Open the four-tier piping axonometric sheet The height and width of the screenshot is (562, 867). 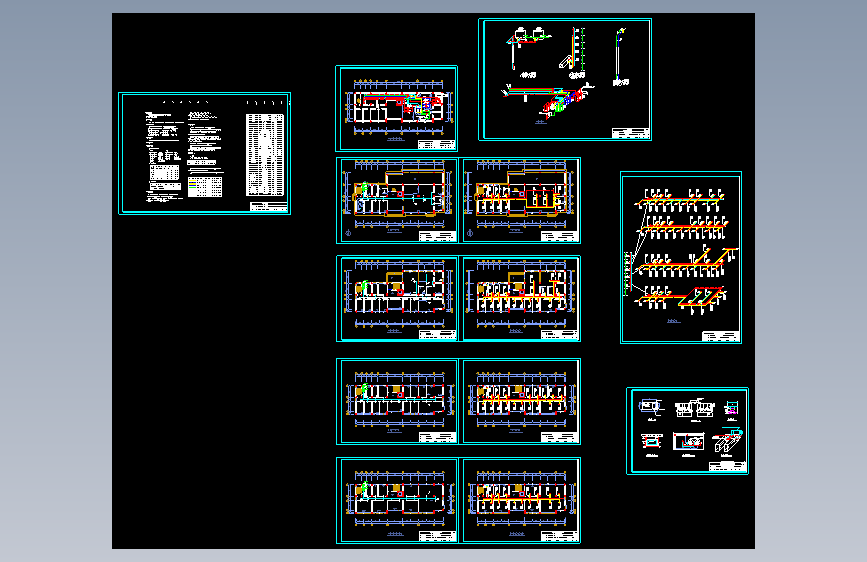(681, 257)
